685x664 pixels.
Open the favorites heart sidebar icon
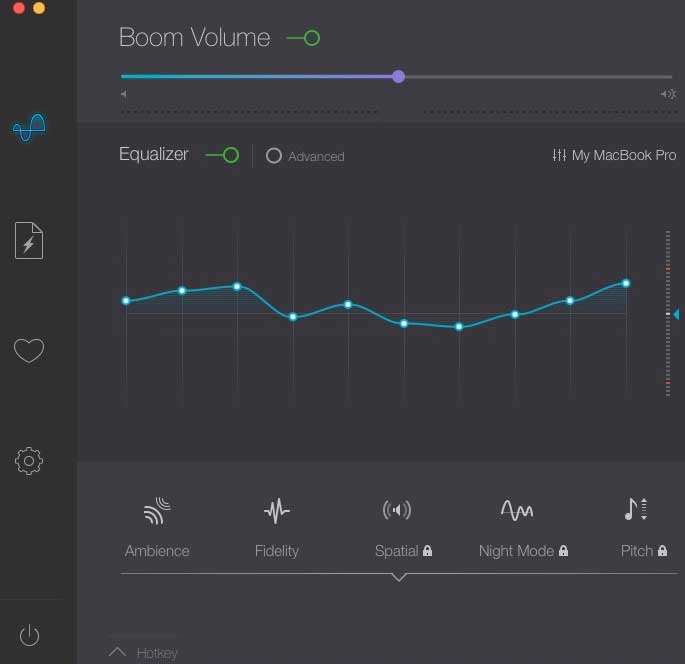click(x=29, y=350)
